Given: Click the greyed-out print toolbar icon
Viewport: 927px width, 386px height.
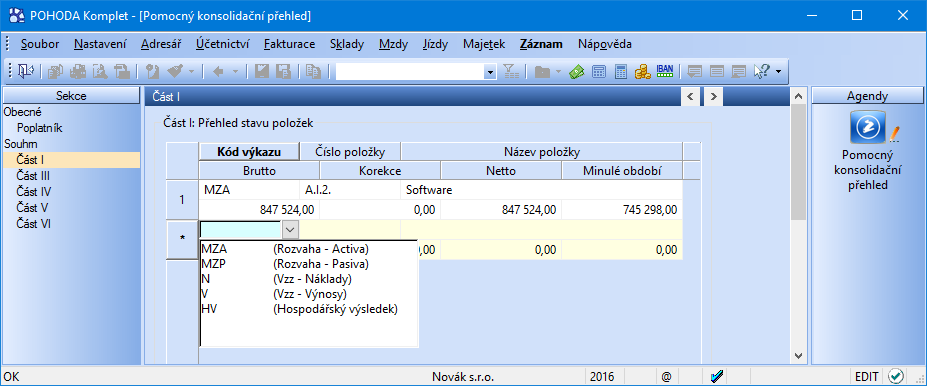Looking at the screenshot, I should coord(78,72).
